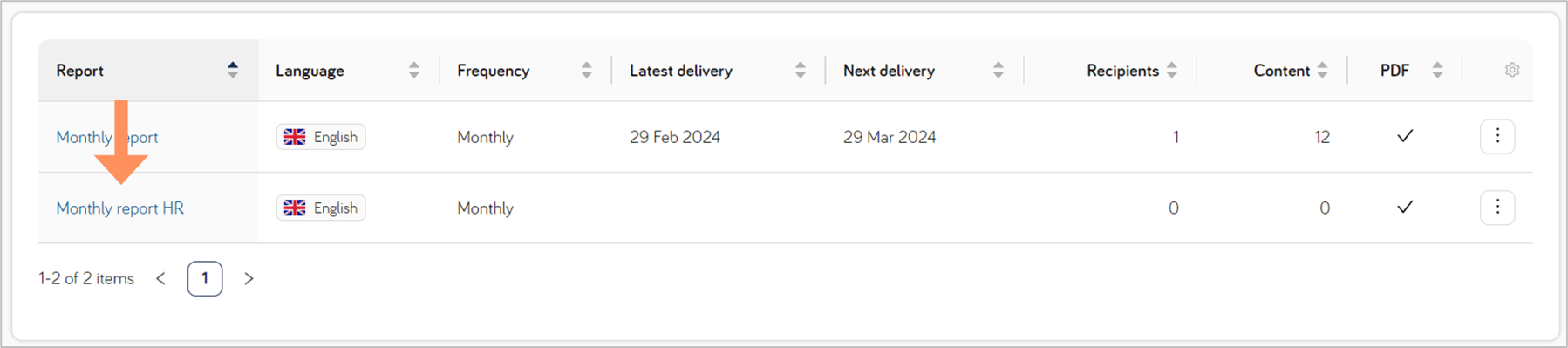Sort by Next delivery column arrows
The width and height of the screenshot is (1568, 348).
pyautogui.click(x=999, y=70)
